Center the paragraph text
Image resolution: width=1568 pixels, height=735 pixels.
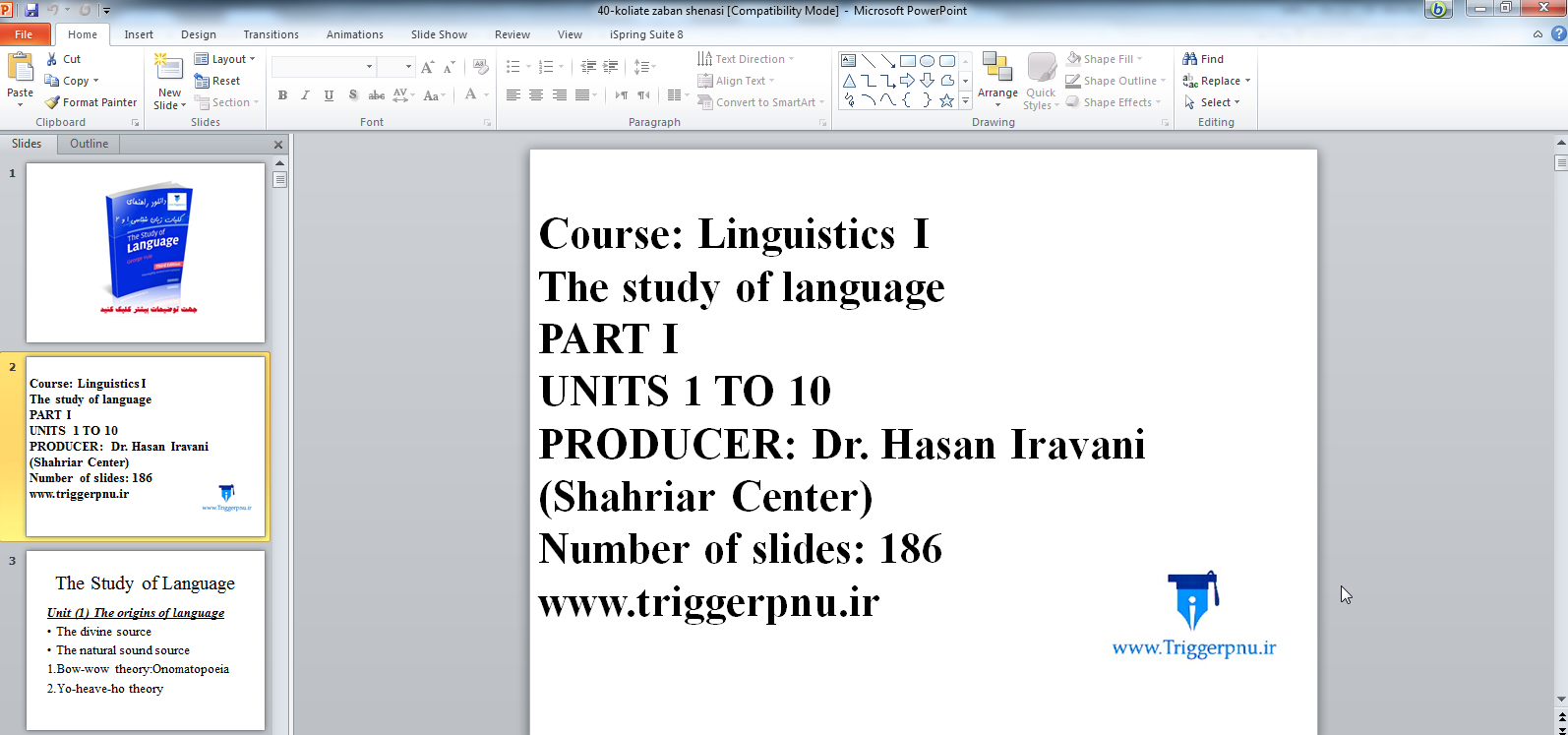tap(536, 95)
